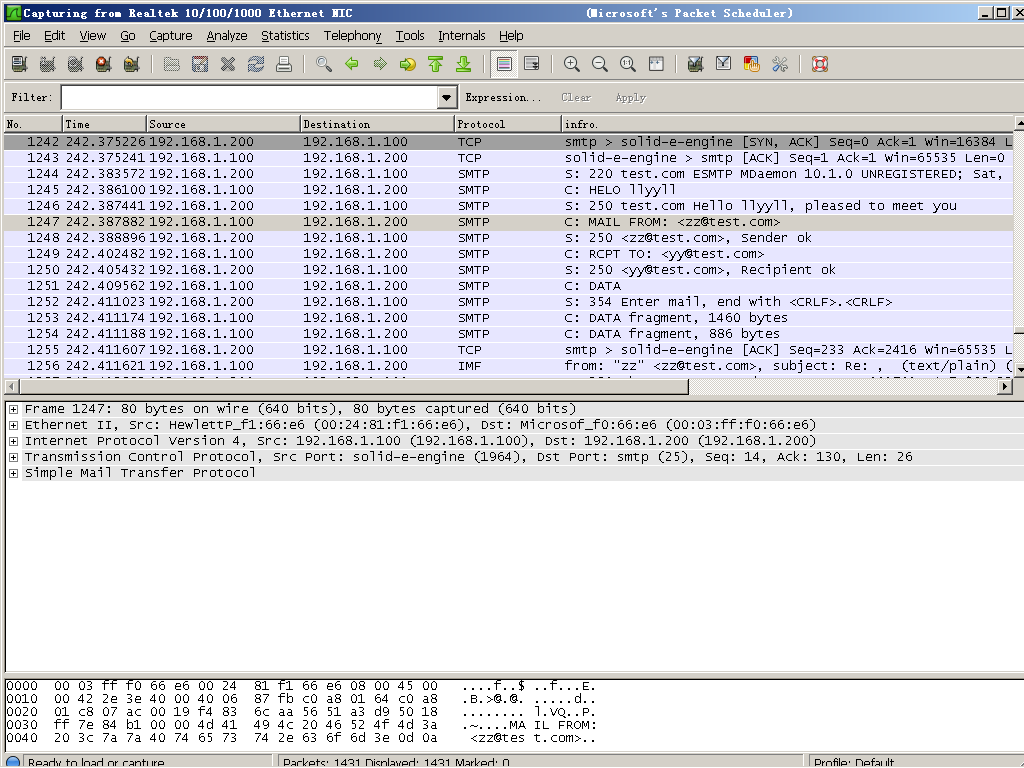
Task: Expand the Simple Mail Transfer Protocol node
Action: [14, 473]
